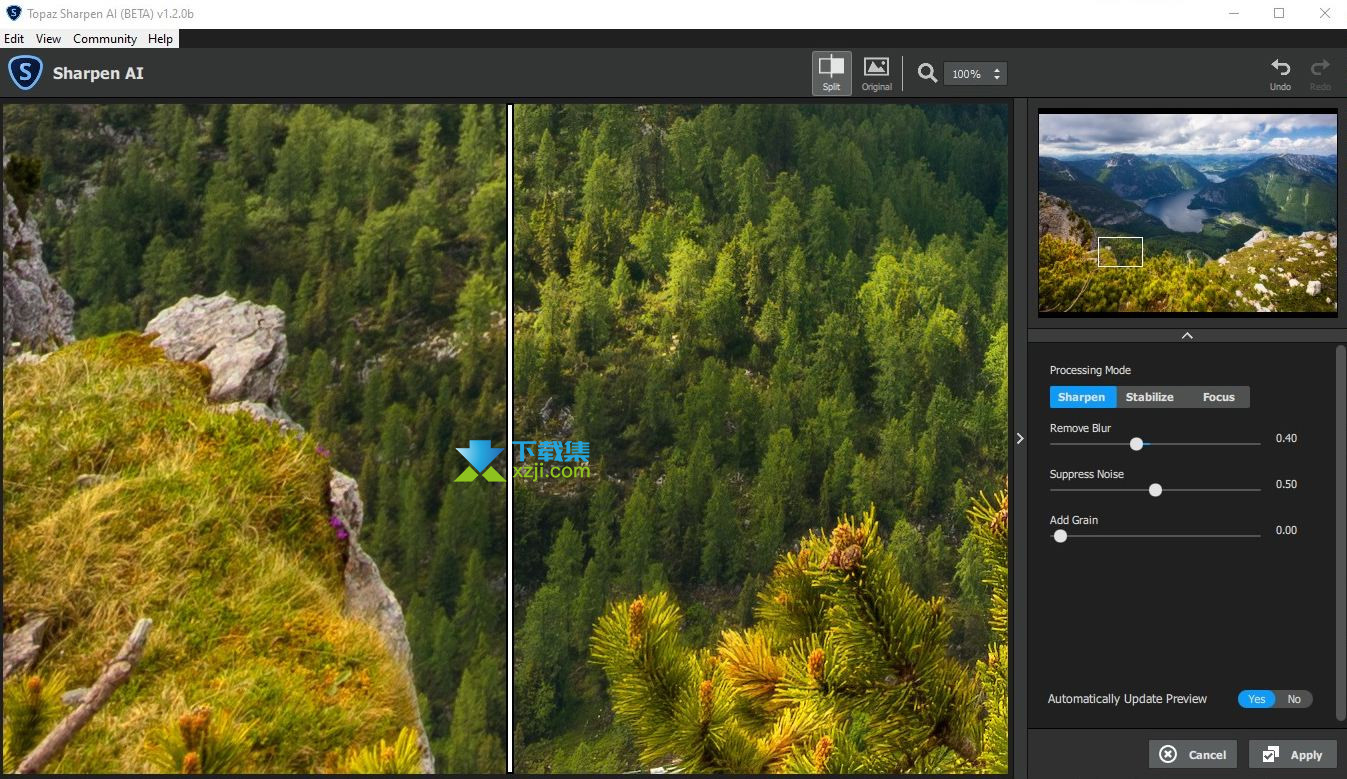This screenshot has width=1347, height=779.
Task: Undo the last change
Action: (1280, 73)
